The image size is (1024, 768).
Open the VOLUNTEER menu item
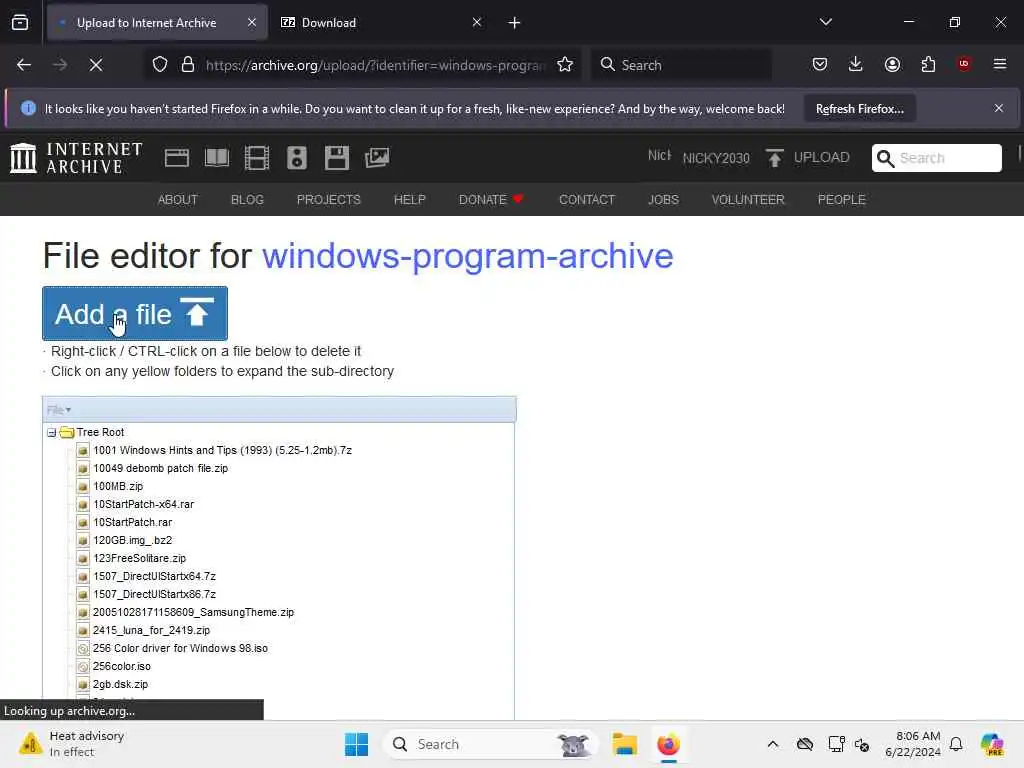point(748,200)
